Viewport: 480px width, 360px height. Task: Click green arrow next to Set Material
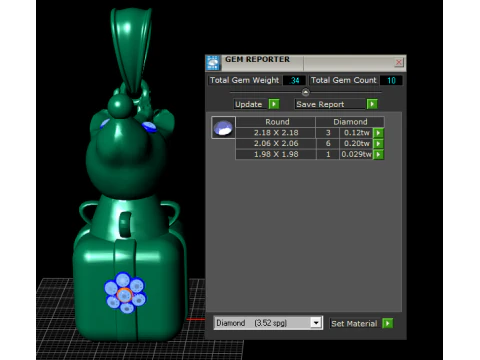click(x=388, y=323)
